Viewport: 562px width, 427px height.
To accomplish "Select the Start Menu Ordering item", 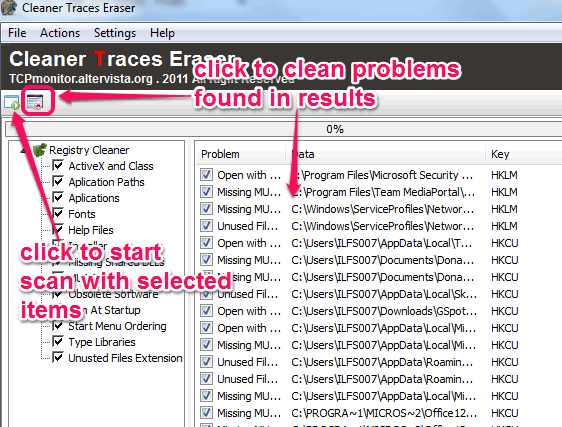I will click(117, 326).
